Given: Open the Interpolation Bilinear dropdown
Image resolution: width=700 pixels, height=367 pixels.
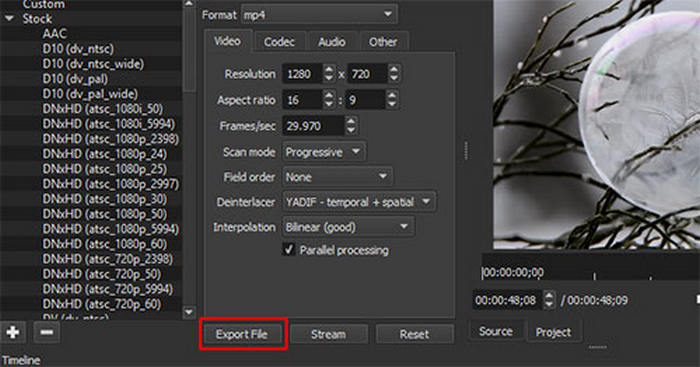Looking at the screenshot, I should (348, 227).
